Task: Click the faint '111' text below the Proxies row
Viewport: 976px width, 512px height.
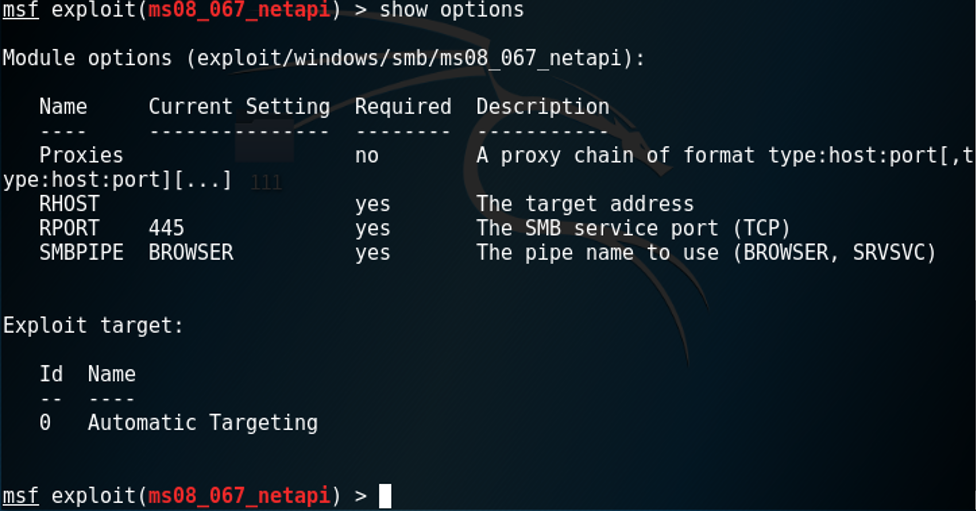Action: coord(266,183)
